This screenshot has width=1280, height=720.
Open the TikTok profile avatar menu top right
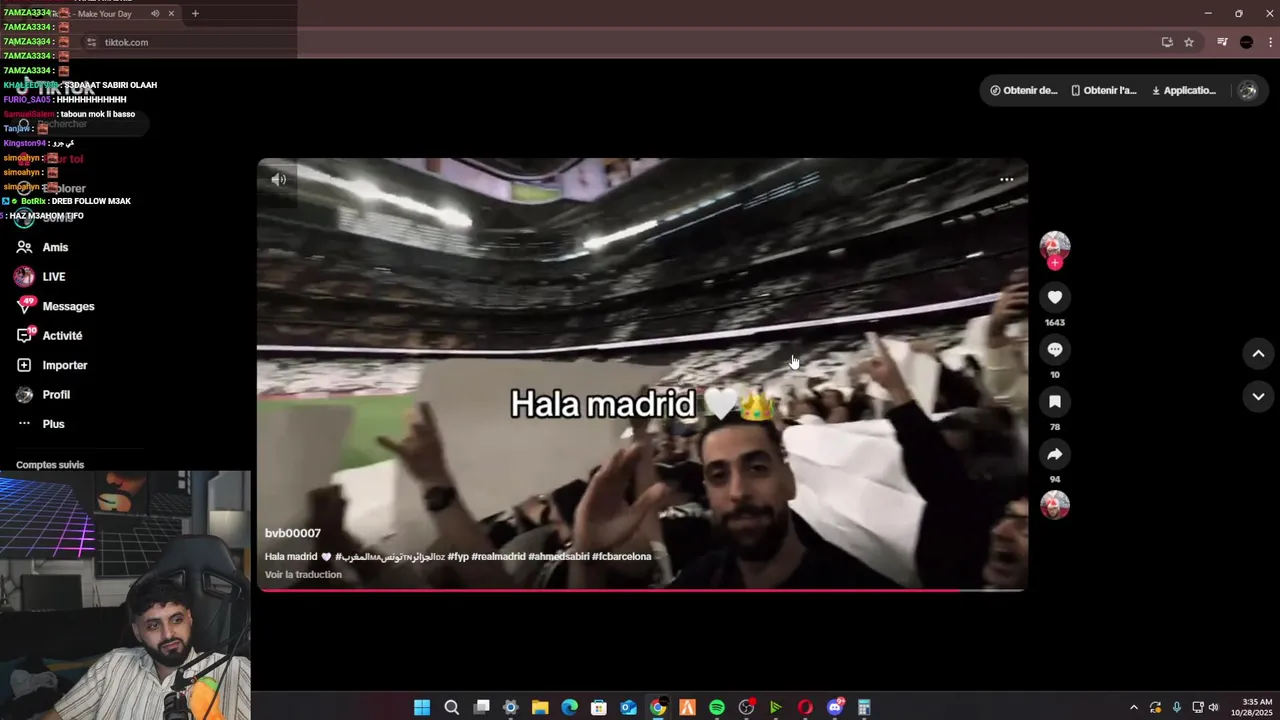(x=1247, y=90)
